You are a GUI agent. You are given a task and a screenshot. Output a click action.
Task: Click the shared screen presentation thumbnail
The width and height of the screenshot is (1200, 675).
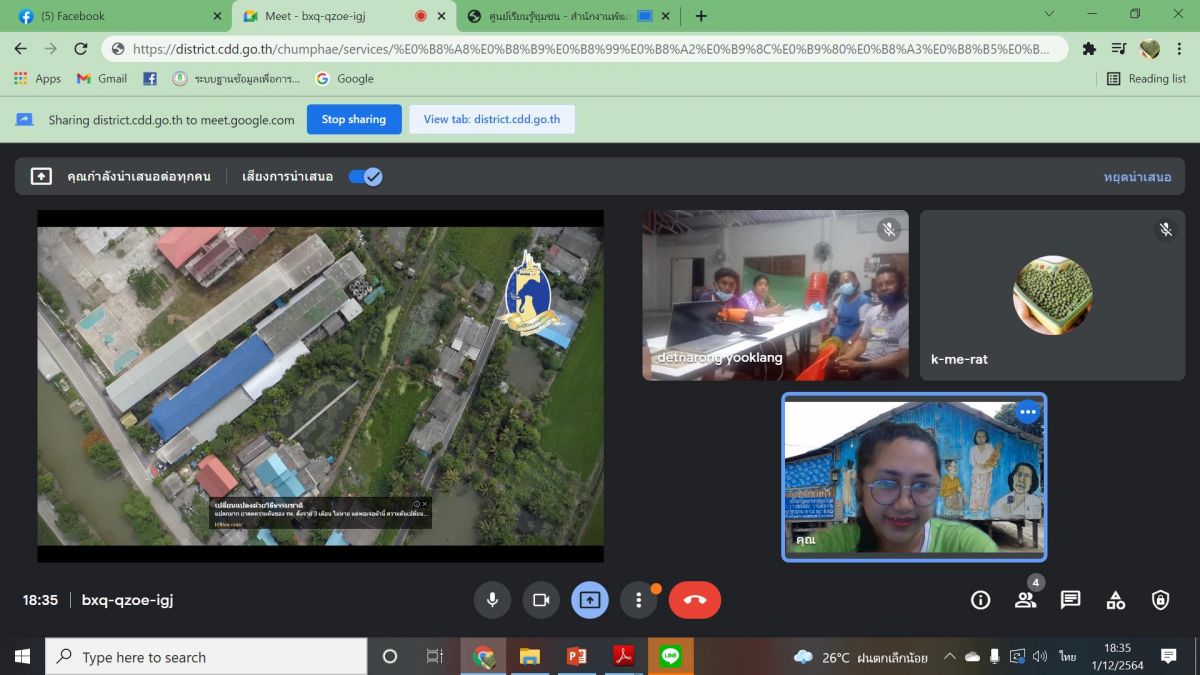(320, 385)
